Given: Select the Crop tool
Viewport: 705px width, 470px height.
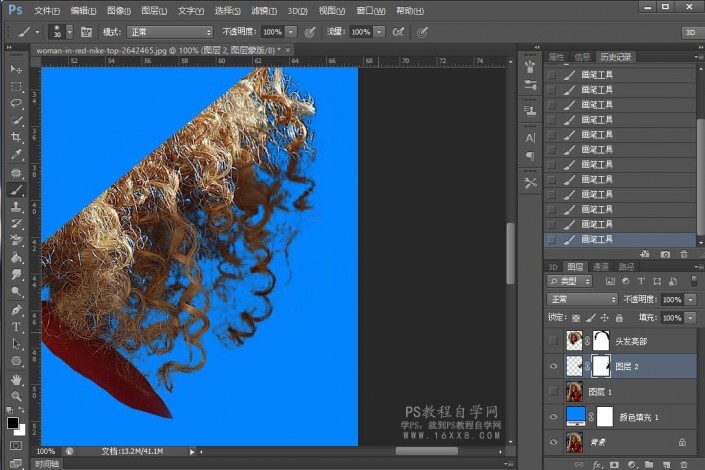Looking at the screenshot, I should 16,137.
